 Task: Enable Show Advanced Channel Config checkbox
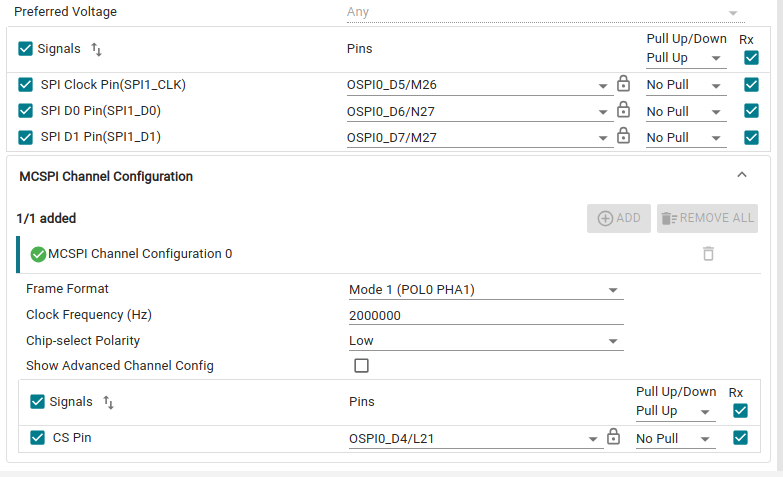(x=362, y=366)
